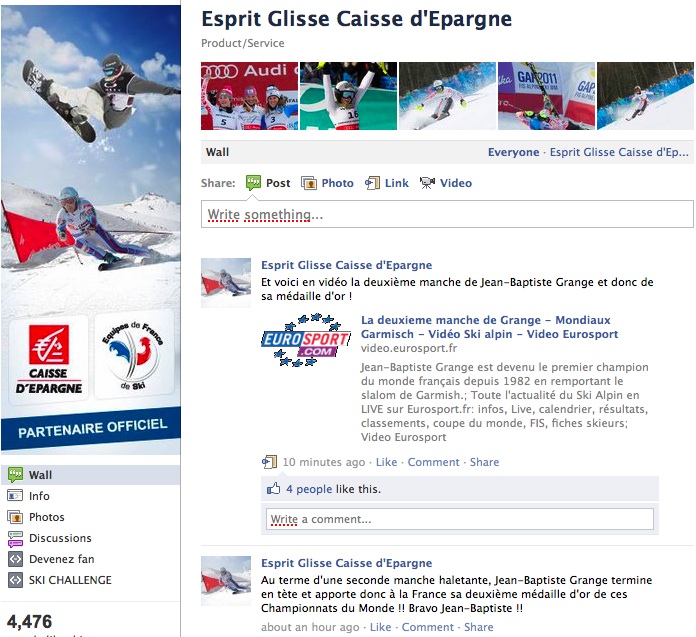This screenshot has width=696, height=637.
Task: Click the Info sidebar icon
Action: click(x=15, y=495)
